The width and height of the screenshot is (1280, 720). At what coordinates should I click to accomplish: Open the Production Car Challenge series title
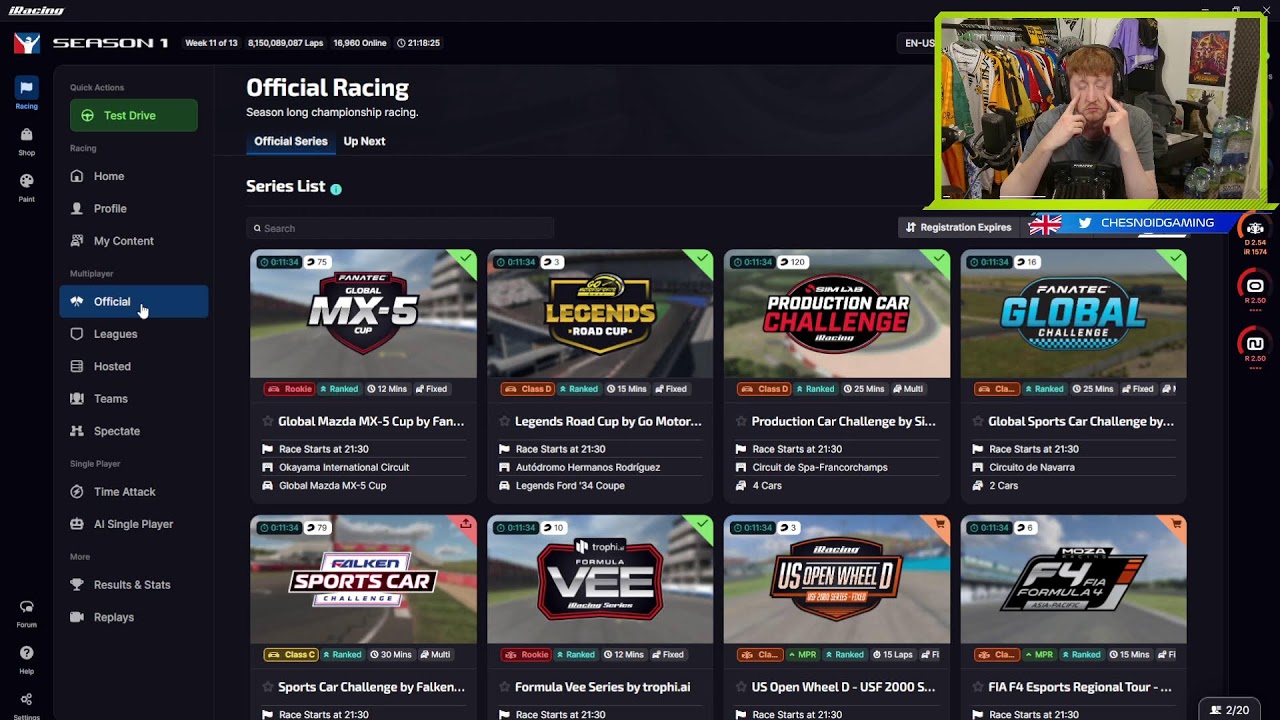[844, 421]
